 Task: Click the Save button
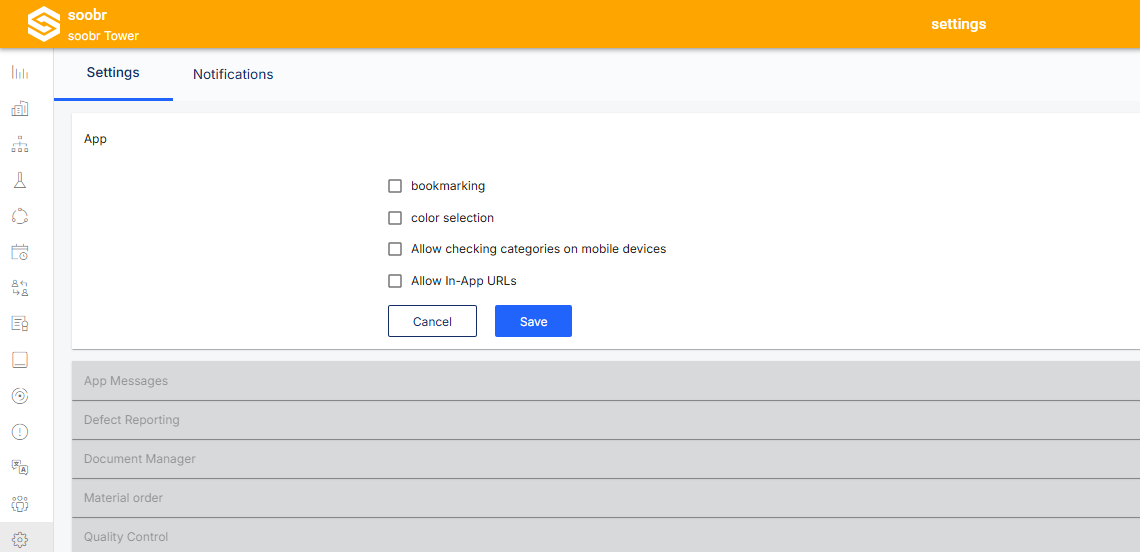tap(534, 321)
